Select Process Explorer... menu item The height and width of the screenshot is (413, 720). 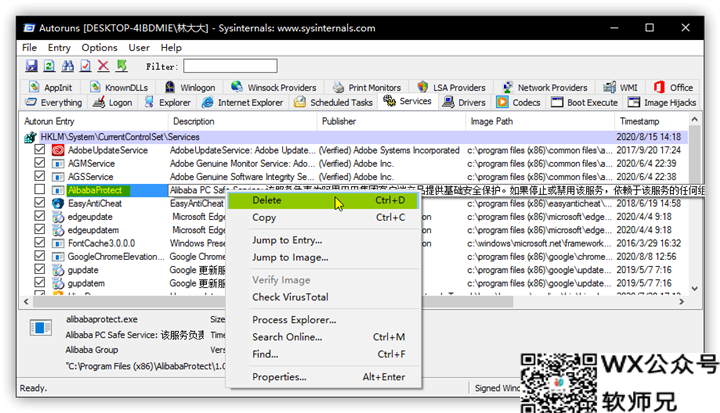click(x=323, y=320)
